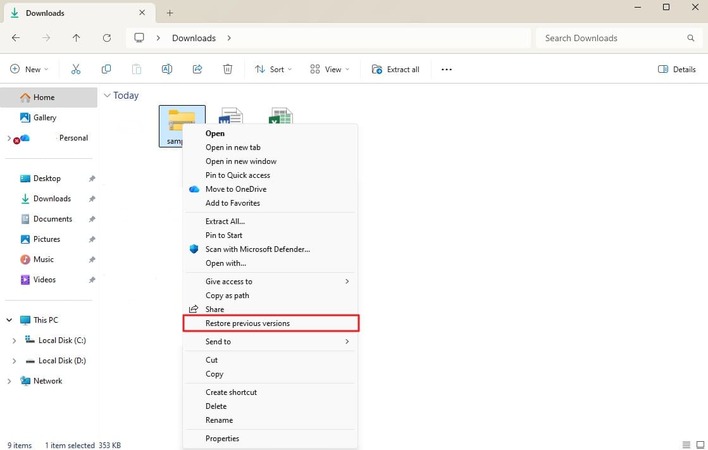Choose Copy as path
708x450 pixels.
pos(270,295)
